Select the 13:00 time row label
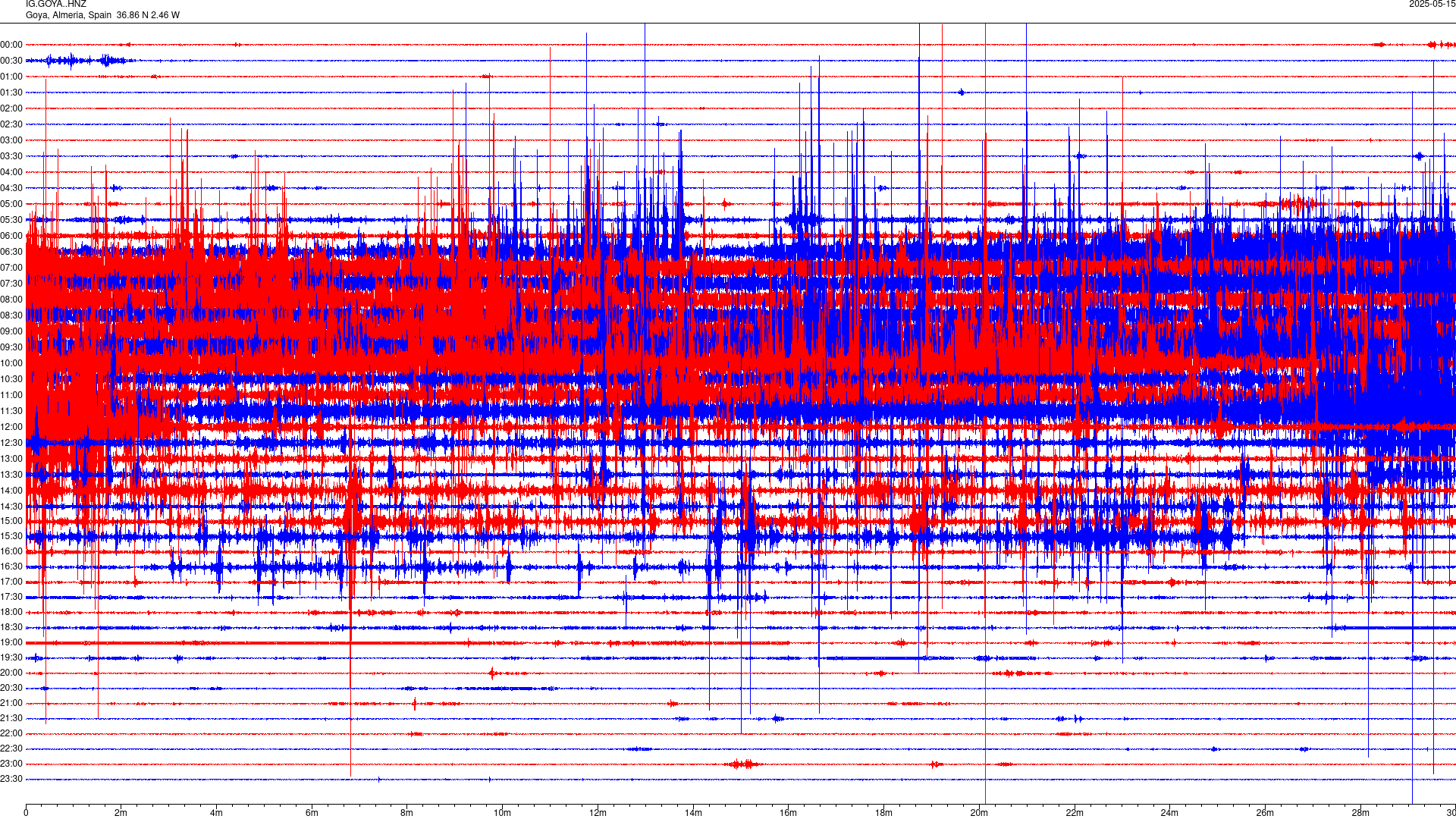 [11, 459]
